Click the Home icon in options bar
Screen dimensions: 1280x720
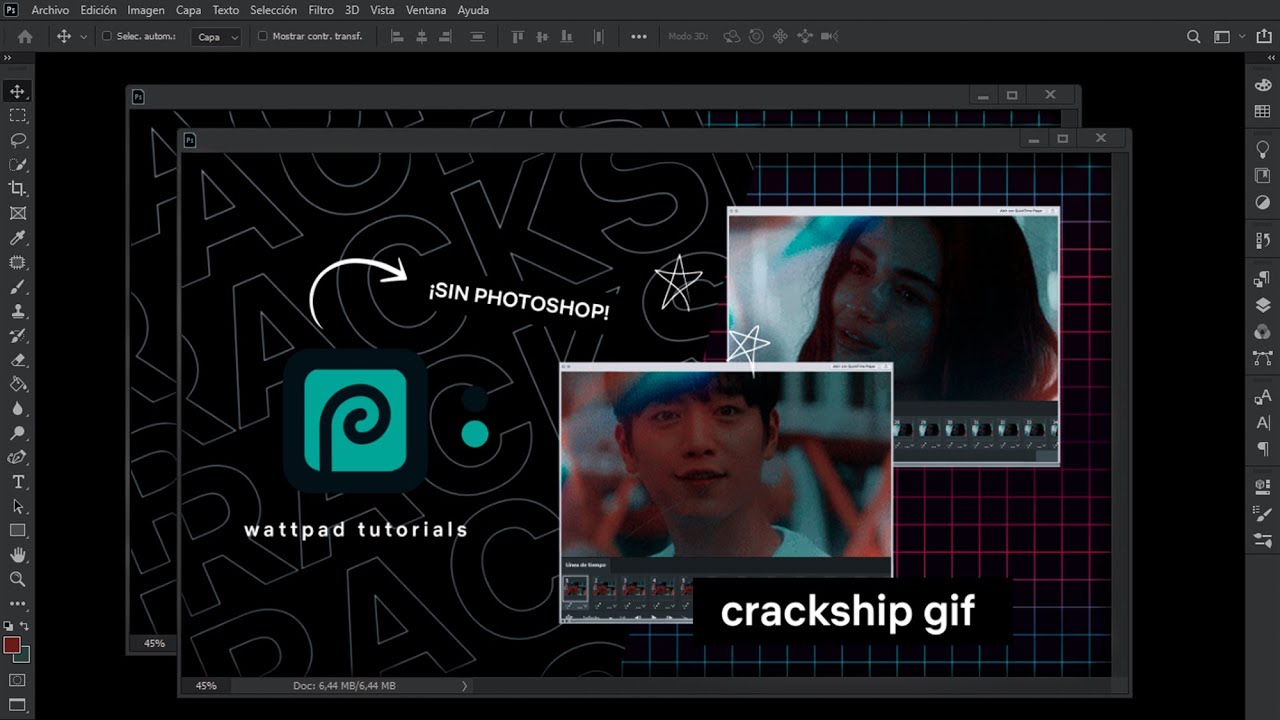click(x=25, y=36)
